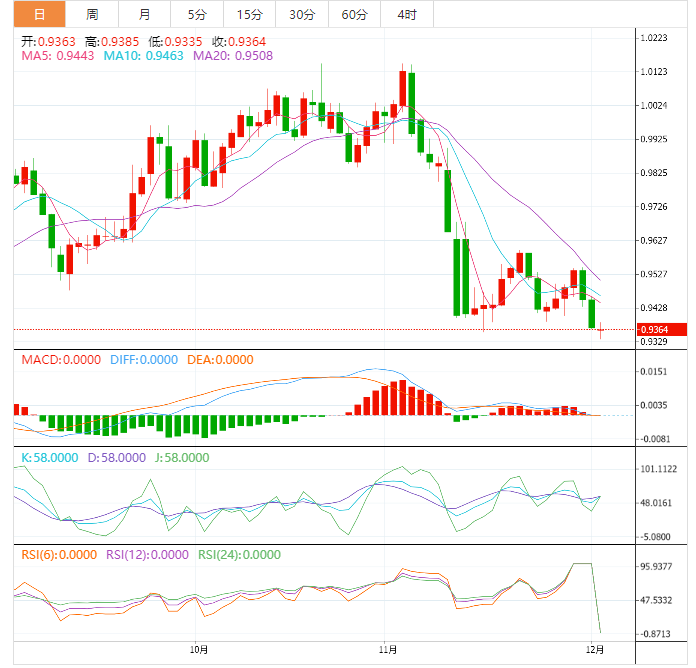Screen dimensions: 696x668
Task: Open the 5分 timeframe tab
Action: pyautogui.click(x=197, y=15)
